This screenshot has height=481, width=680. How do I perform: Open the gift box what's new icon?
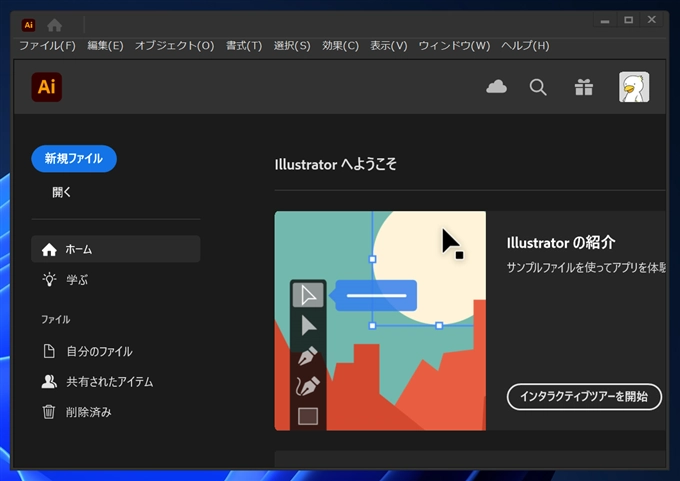584,87
